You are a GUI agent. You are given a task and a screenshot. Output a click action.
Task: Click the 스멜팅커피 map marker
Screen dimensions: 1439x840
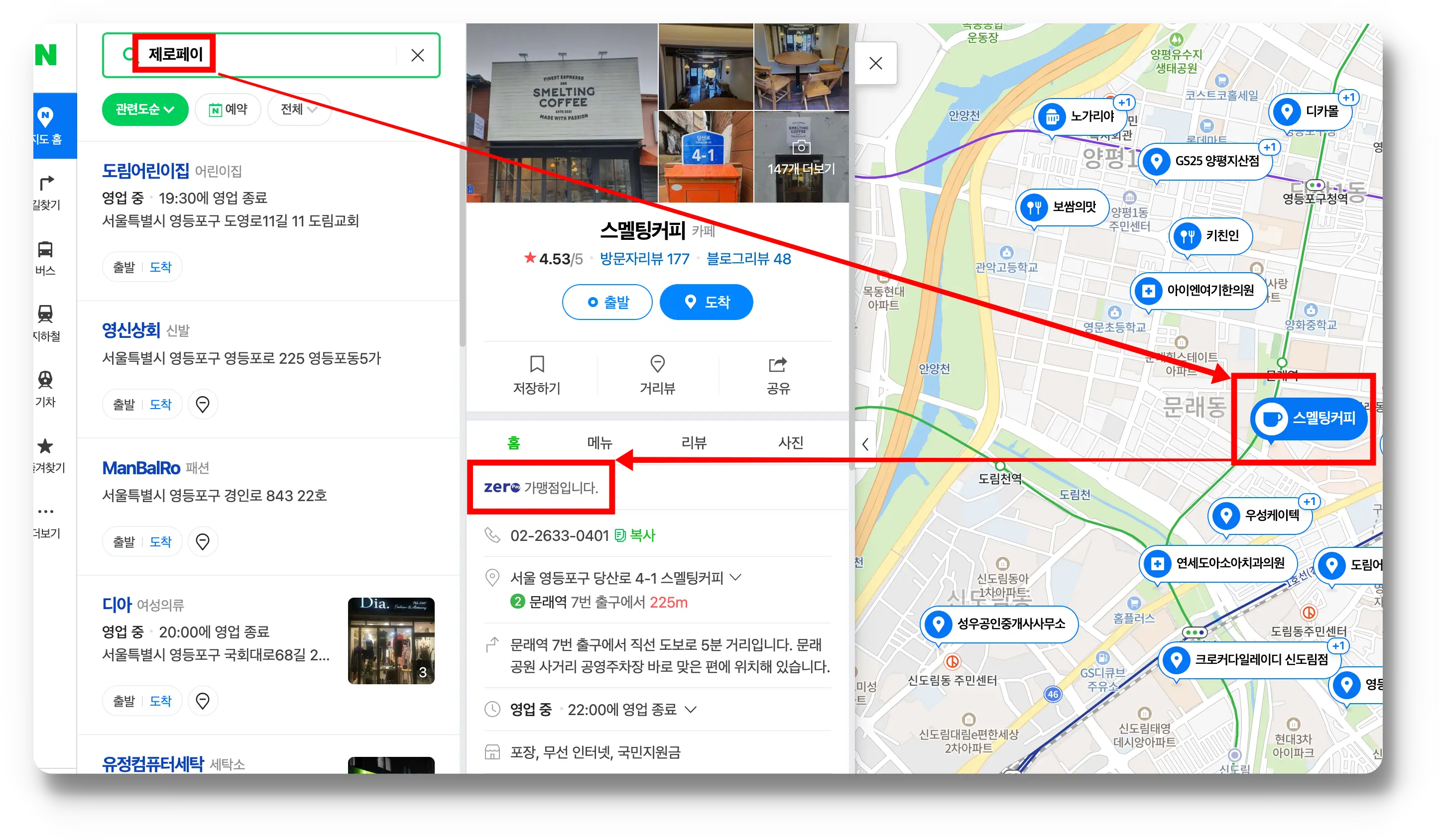click(x=1309, y=419)
